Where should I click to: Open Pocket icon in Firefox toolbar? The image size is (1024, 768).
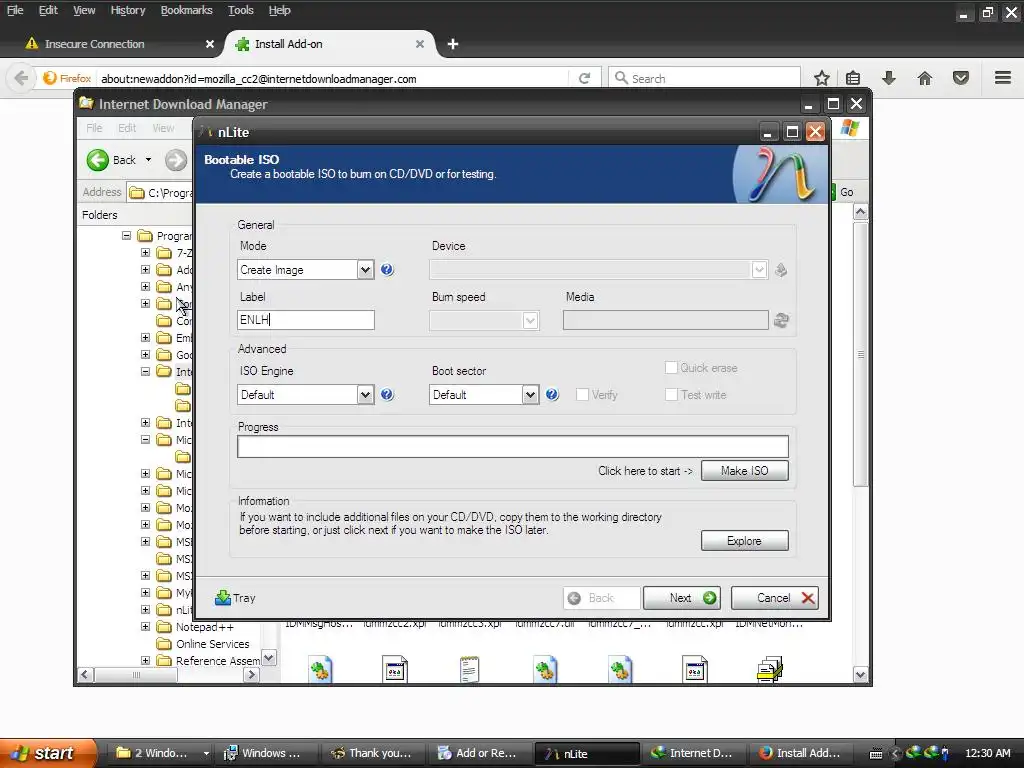coord(961,78)
